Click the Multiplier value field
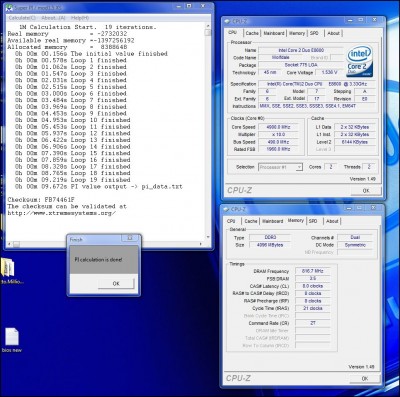Screen dimensions: 400x397 tap(278, 134)
